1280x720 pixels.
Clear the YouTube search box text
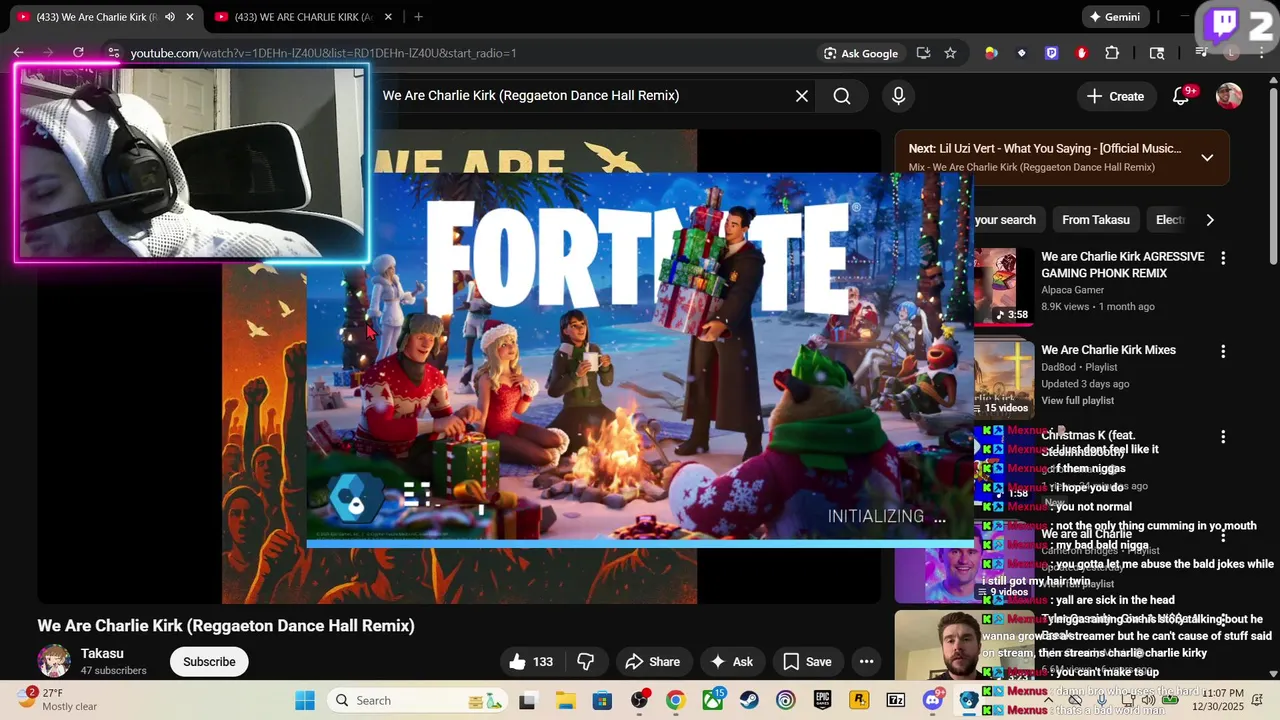802,96
